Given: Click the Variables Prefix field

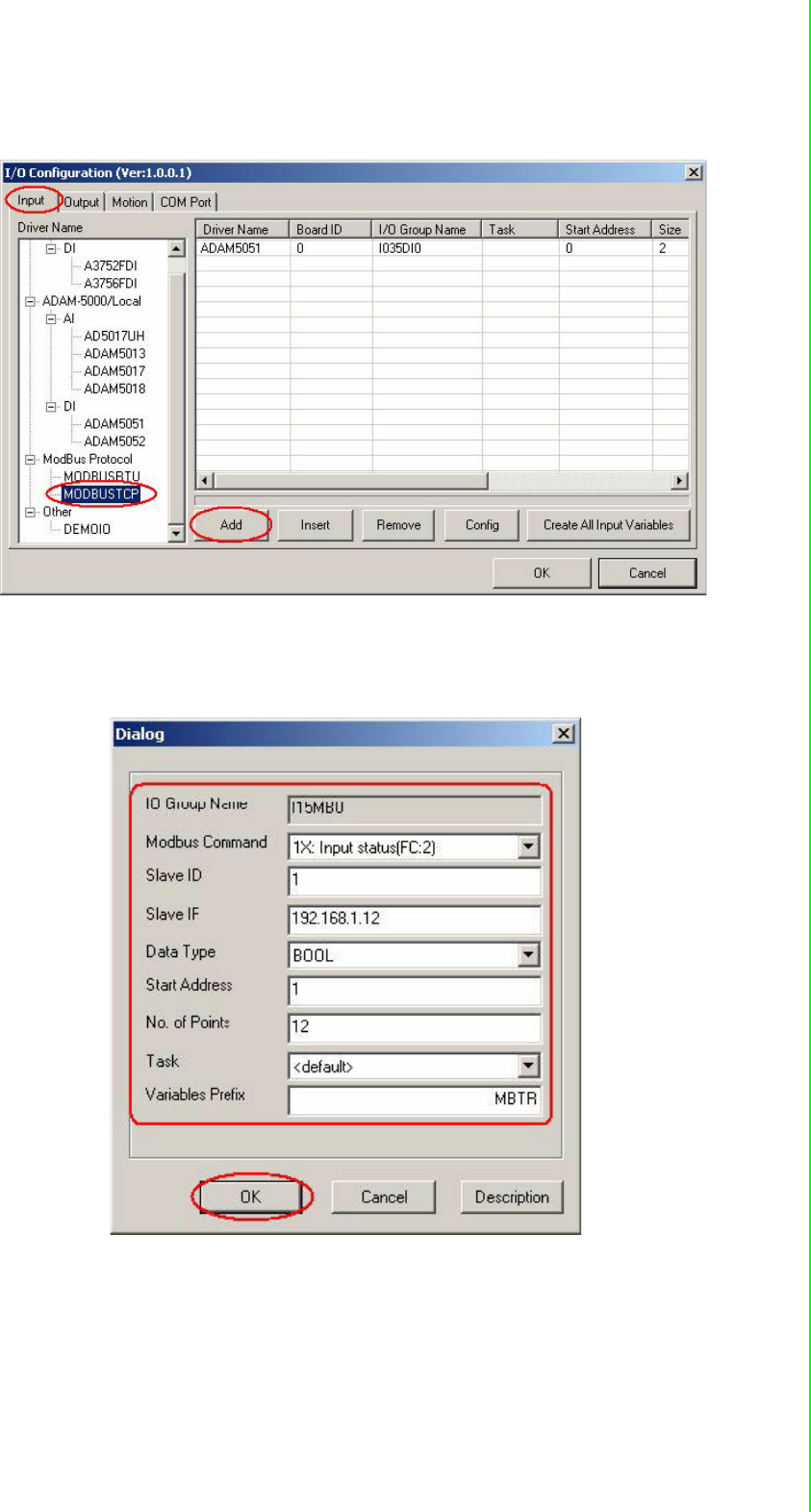Looking at the screenshot, I should (x=415, y=1099).
